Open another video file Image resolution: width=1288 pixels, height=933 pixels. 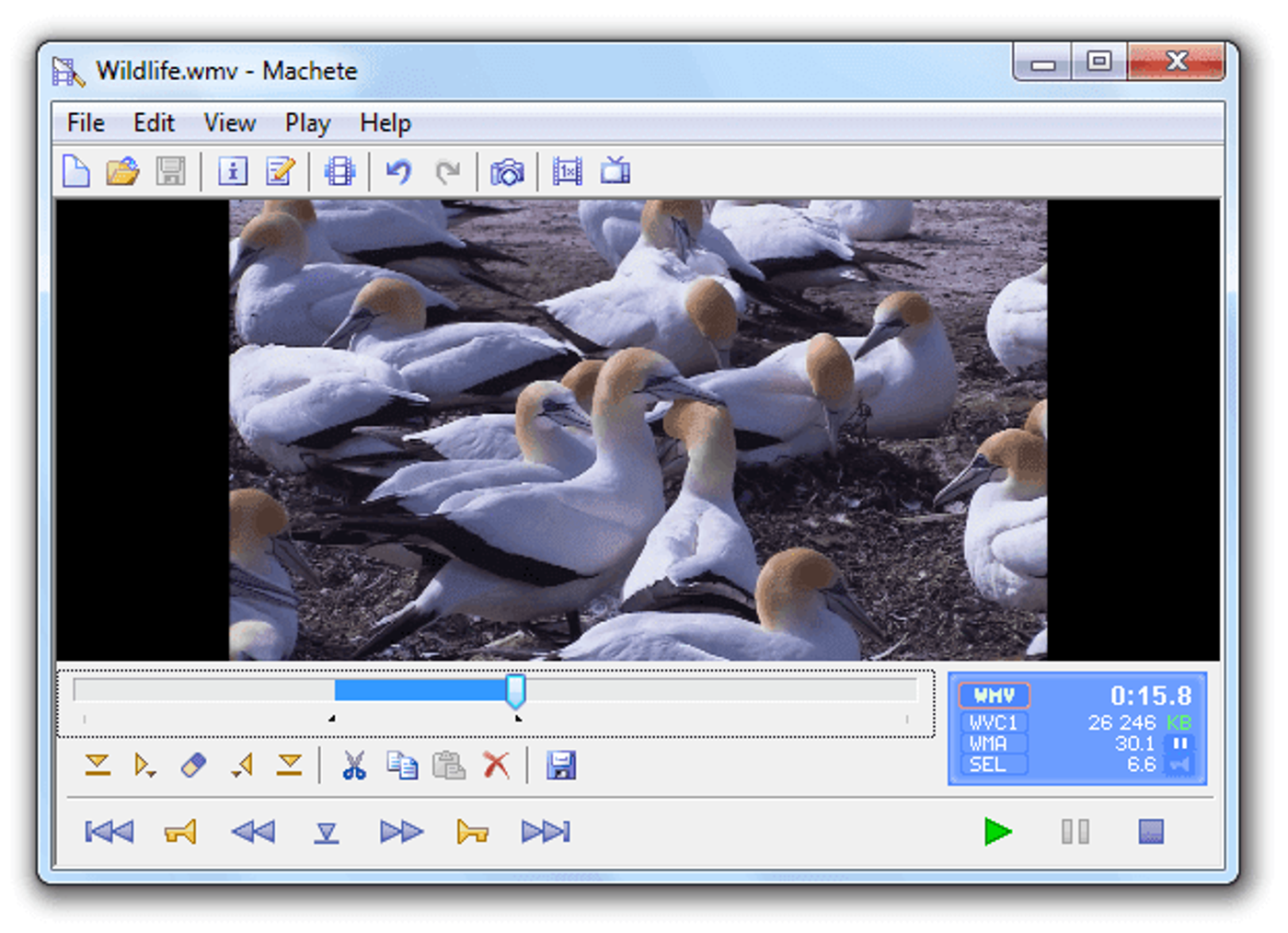(x=123, y=171)
